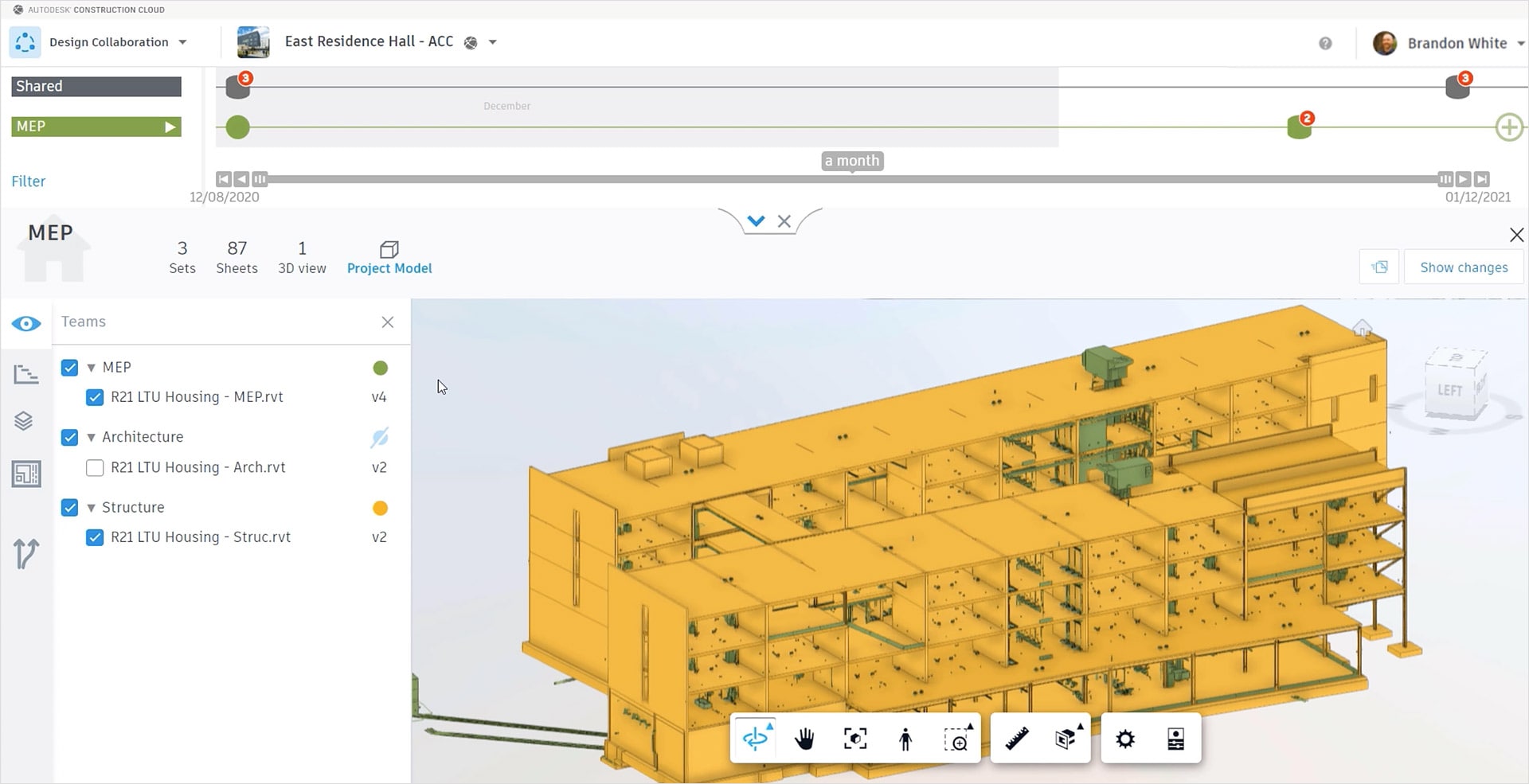Activate the Pan hand tool
The width and height of the screenshot is (1529, 784).
tap(804, 739)
